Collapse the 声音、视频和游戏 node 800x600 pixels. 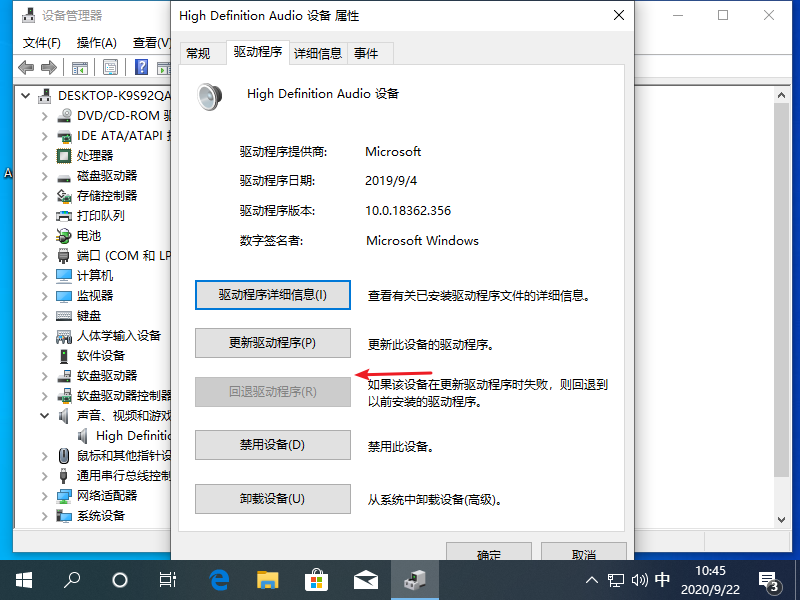pyautogui.click(x=45, y=416)
